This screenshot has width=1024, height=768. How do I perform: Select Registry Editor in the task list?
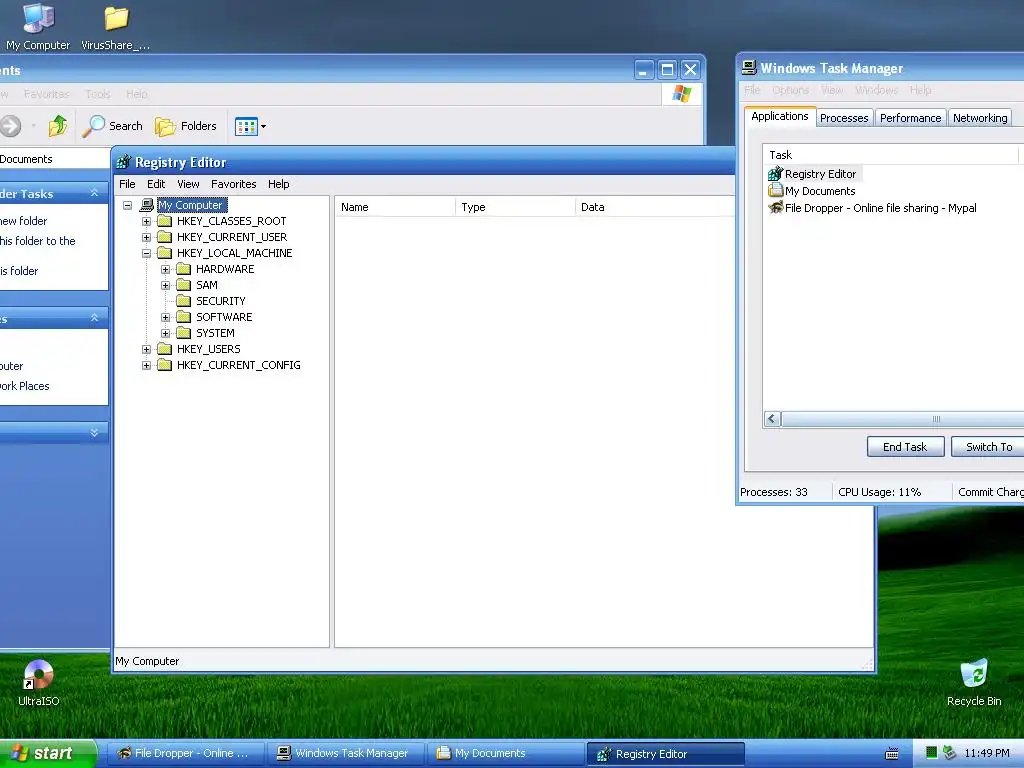pyautogui.click(x=813, y=174)
